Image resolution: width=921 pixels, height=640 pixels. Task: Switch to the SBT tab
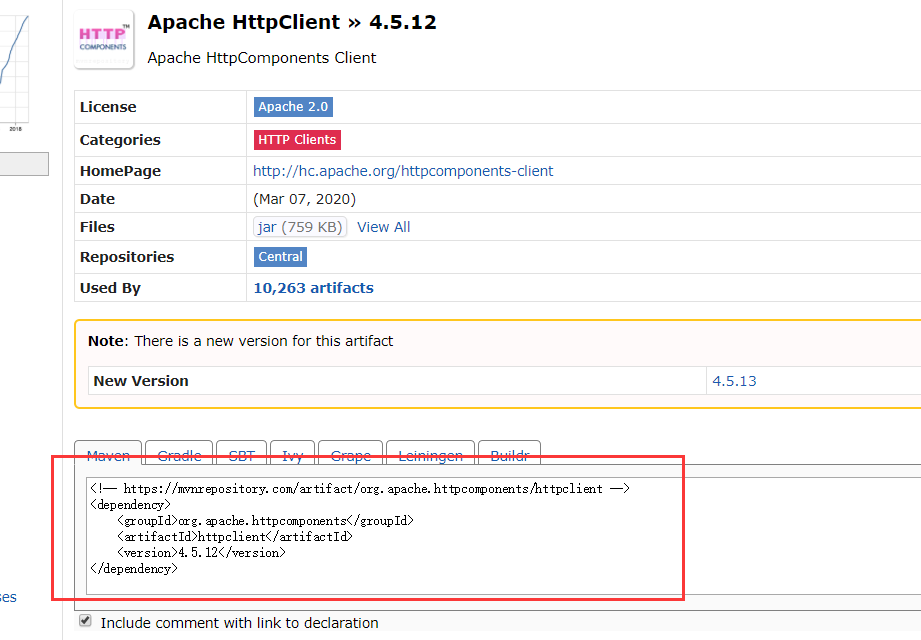(x=241, y=455)
